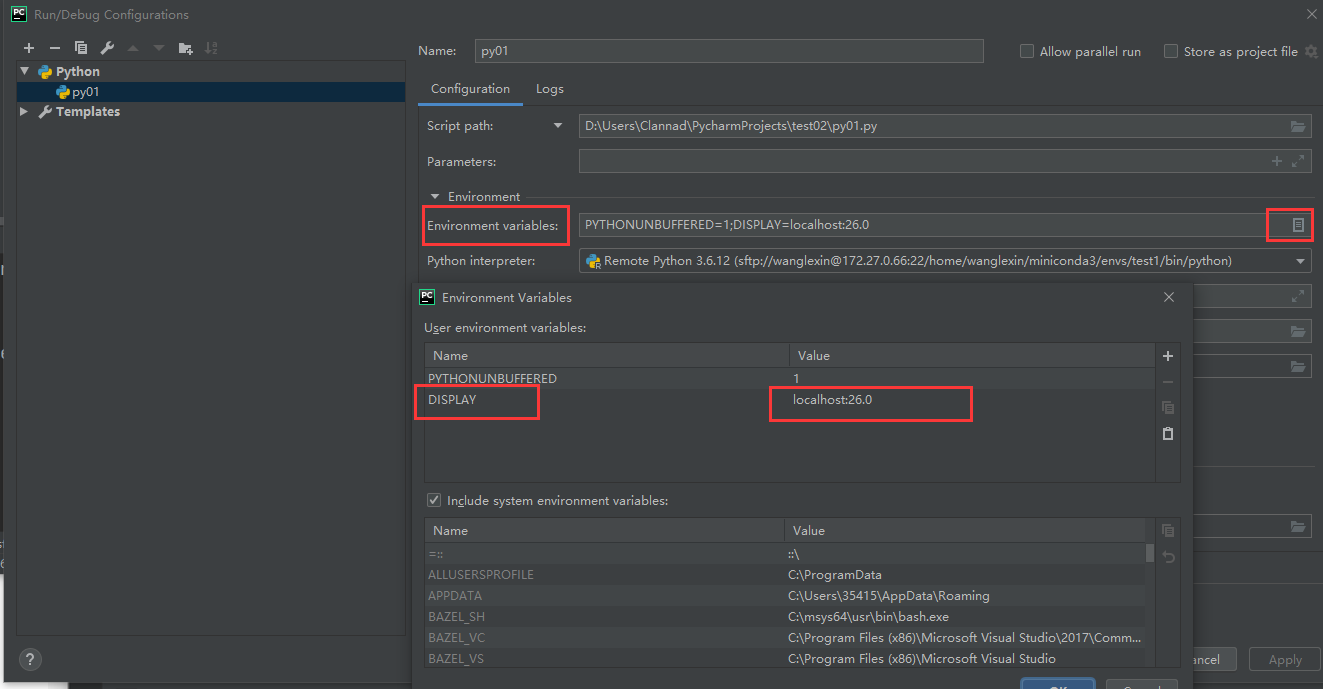Expand the Templates tree node
Image resolution: width=1323 pixels, height=689 pixels.
pos(24,112)
